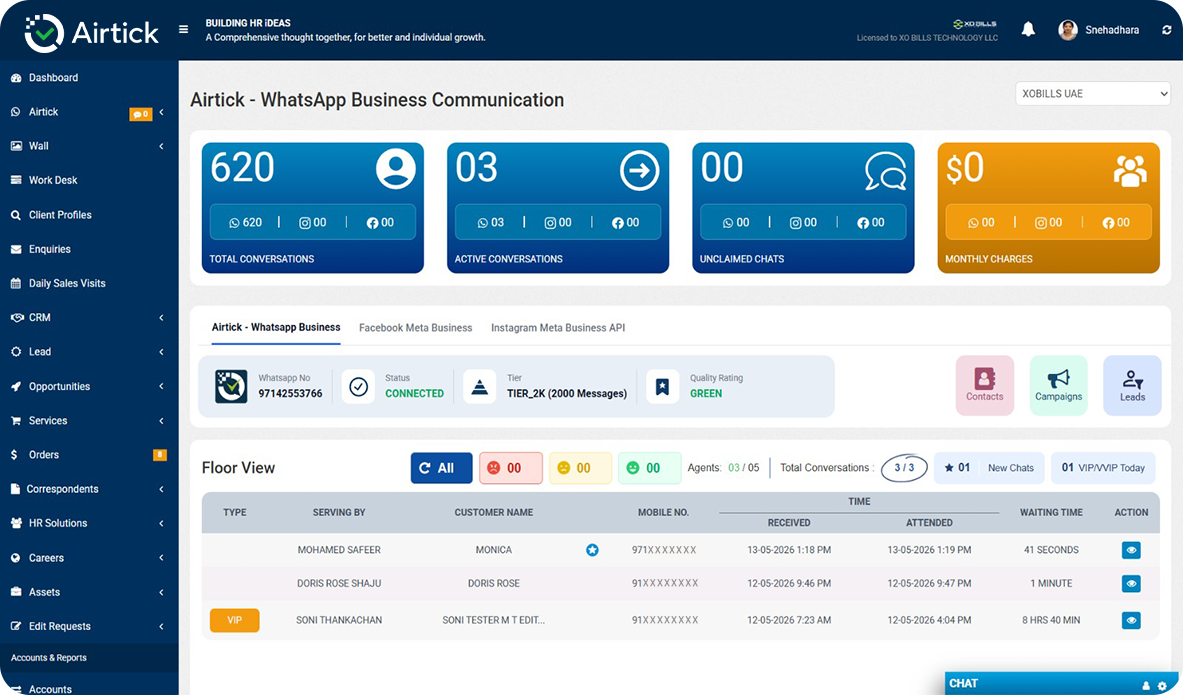This screenshot has height=695, width=1183.
Task: Click the group icon on Monthly Charges card
Action: (x=1129, y=171)
